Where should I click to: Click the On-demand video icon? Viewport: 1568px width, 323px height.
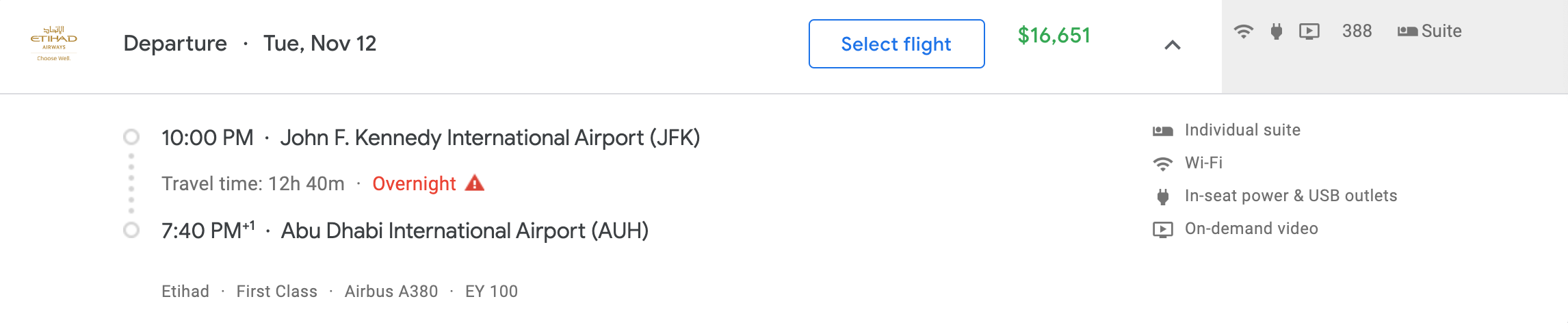1162,229
